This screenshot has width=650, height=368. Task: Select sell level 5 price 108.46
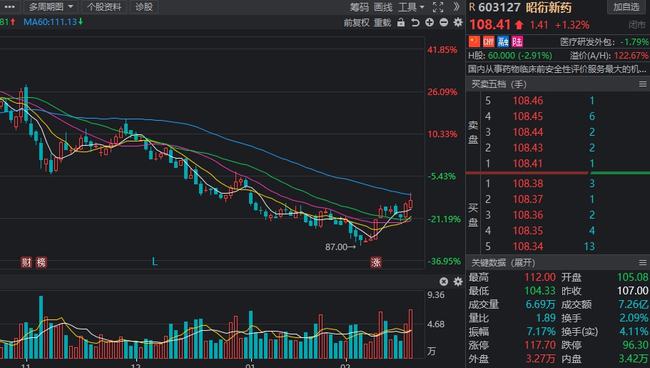click(528, 101)
